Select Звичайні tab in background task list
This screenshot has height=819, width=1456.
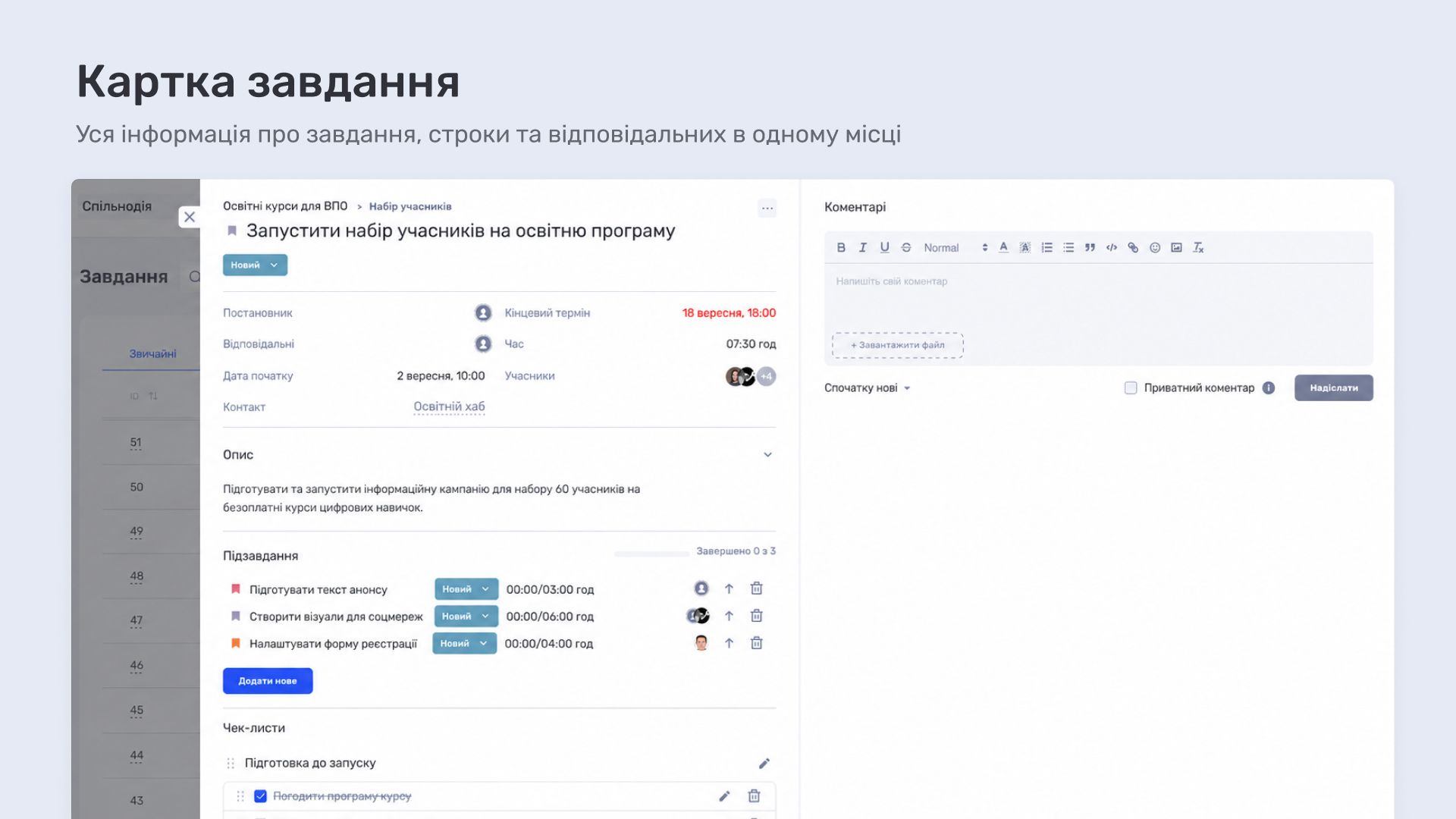pos(152,353)
